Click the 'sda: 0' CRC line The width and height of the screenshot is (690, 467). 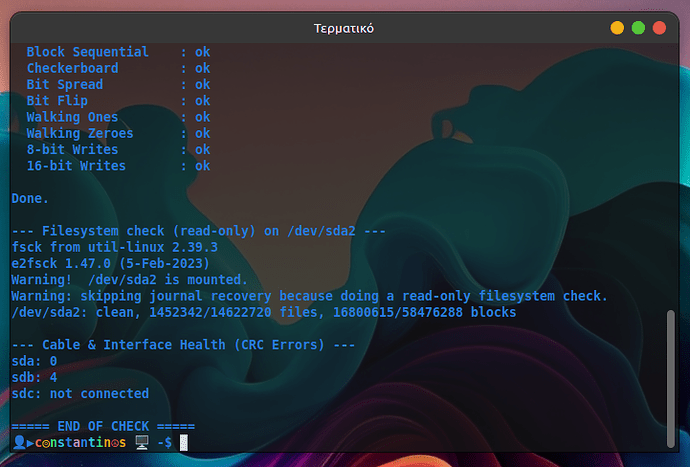point(34,361)
